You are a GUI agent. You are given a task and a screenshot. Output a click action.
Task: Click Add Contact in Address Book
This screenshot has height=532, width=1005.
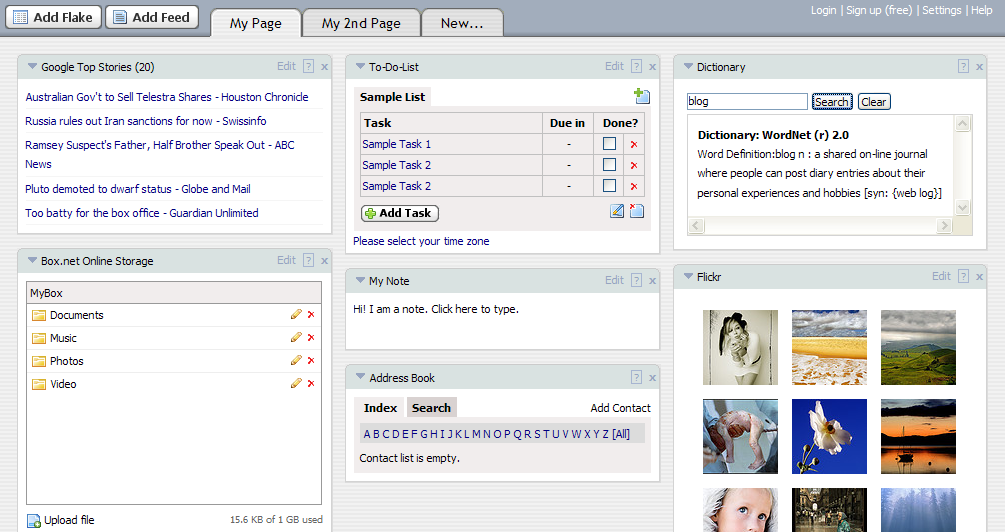(x=620, y=408)
